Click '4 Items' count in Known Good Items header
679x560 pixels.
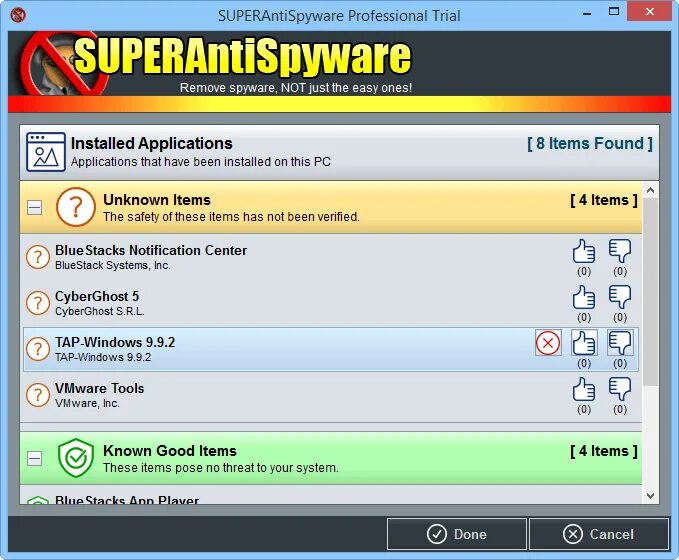pyautogui.click(x=604, y=451)
